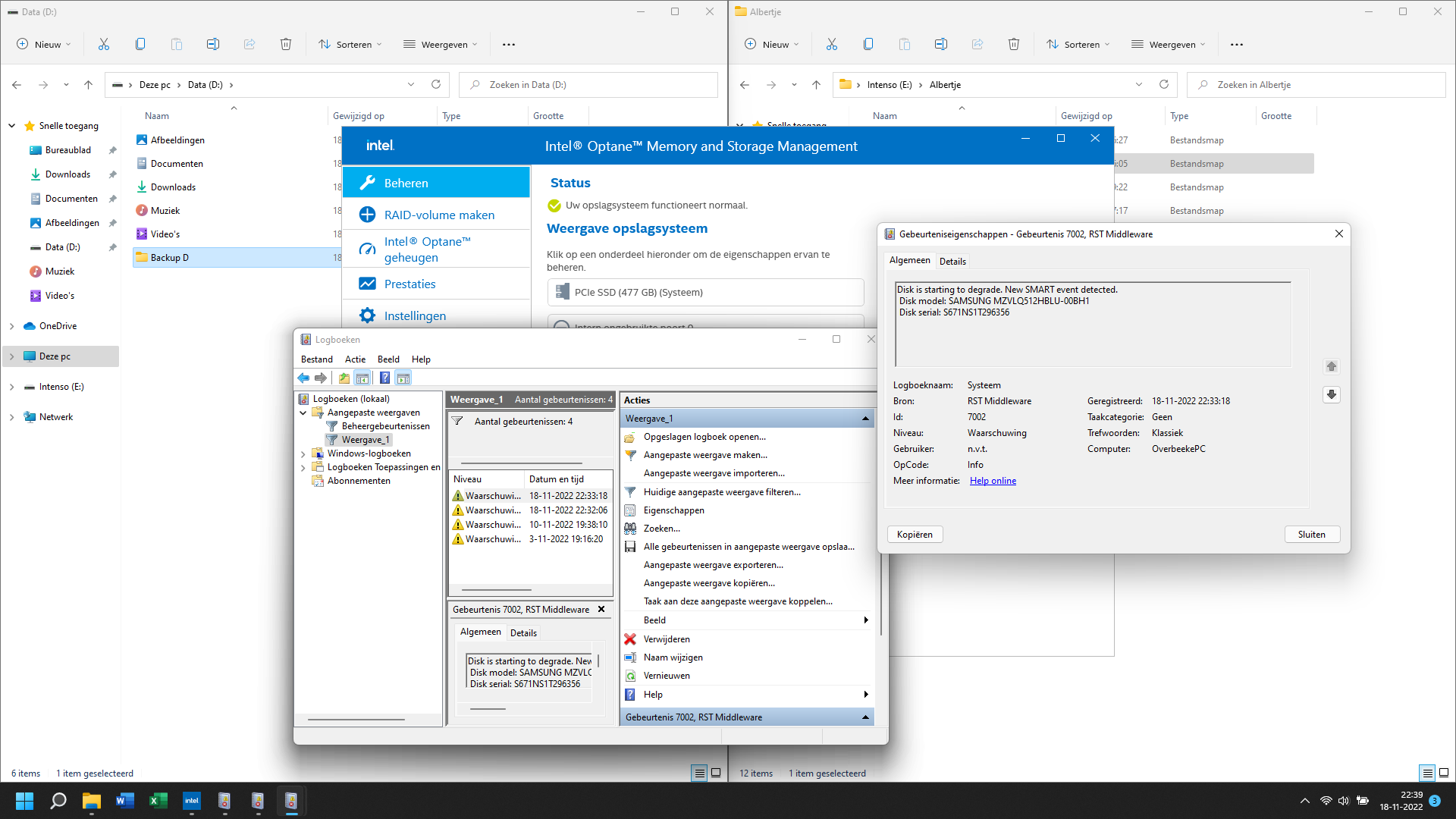Switch to the Details tab in event properties
The width and height of the screenshot is (1456, 819).
point(952,260)
